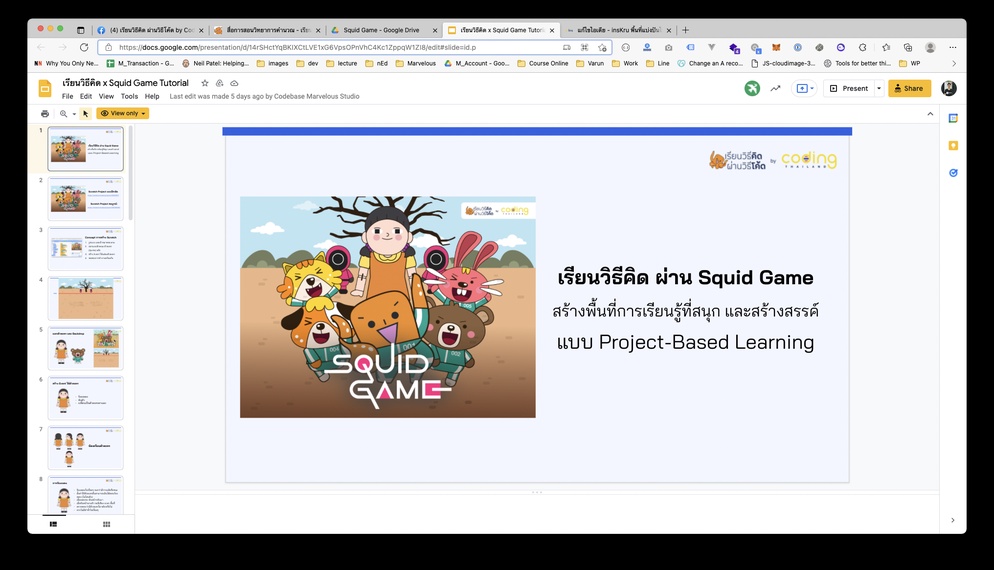The height and width of the screenshot is (570, 994).
Task: Click the green airplane extension badge
Action: [752, 88]
